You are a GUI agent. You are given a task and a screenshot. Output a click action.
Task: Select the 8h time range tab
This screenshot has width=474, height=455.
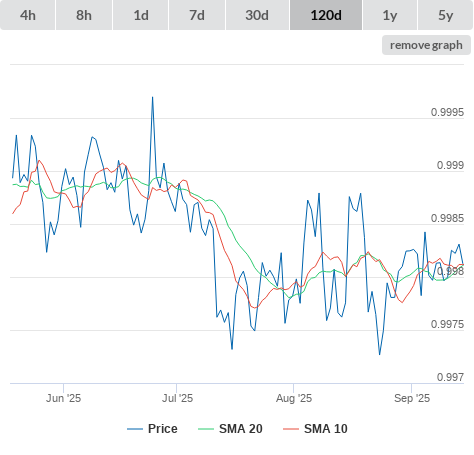pyautogui.click(x=84, y=15)
